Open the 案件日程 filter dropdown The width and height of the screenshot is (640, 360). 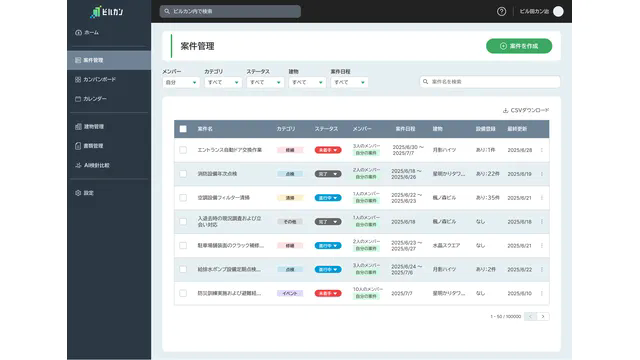coord(349,82)
